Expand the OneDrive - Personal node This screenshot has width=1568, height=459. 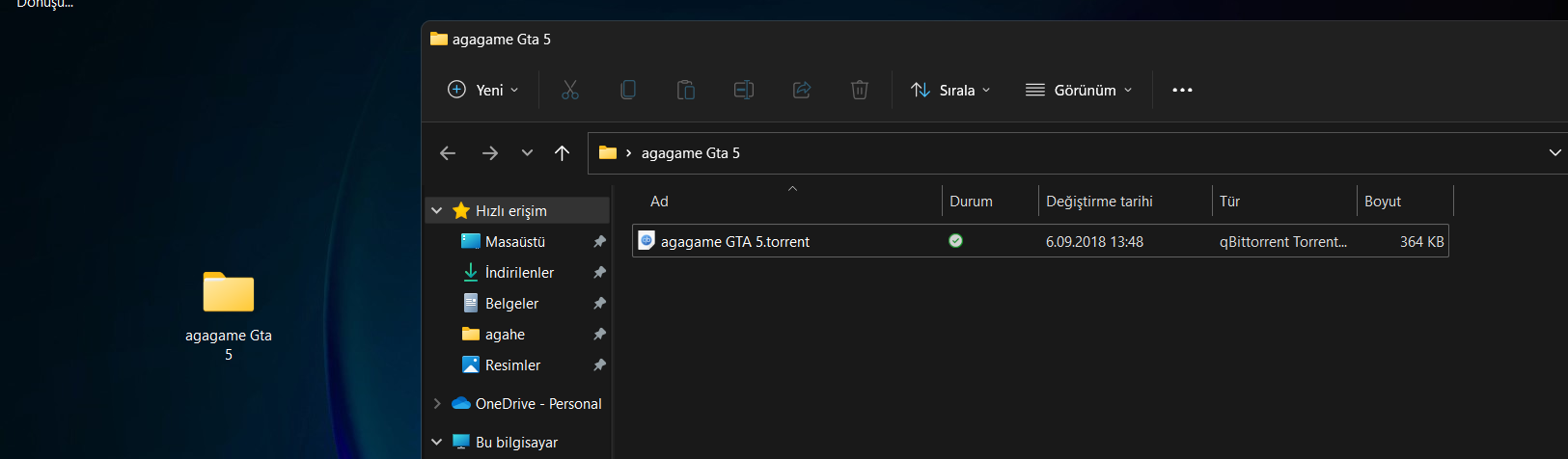[437, 403]
